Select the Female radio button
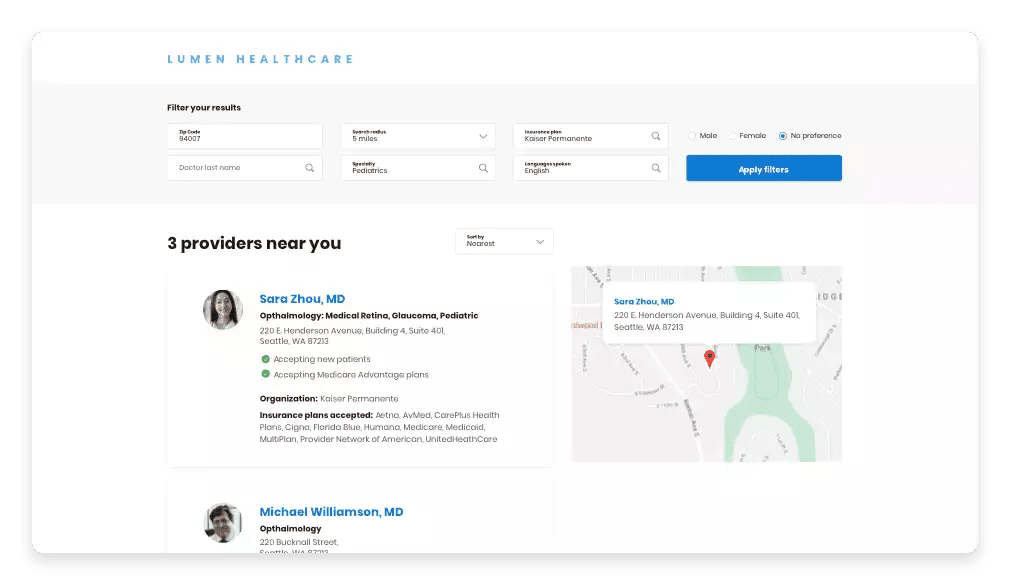Image resolution: width=1010 pixels, height=585 pixels. click(x=733, y=136)
